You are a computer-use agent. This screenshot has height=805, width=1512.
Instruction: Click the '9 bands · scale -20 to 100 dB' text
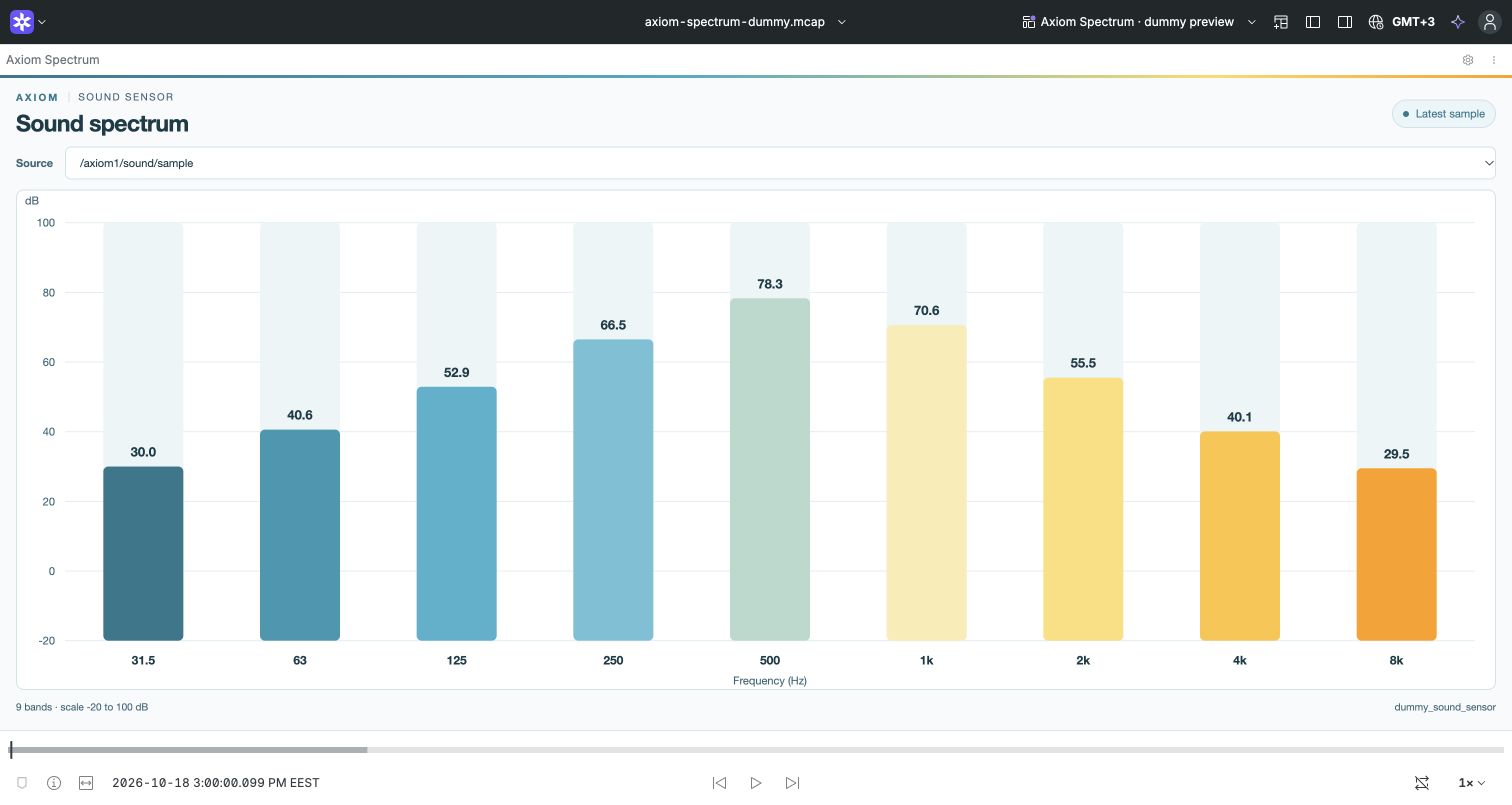click(82, 707)
